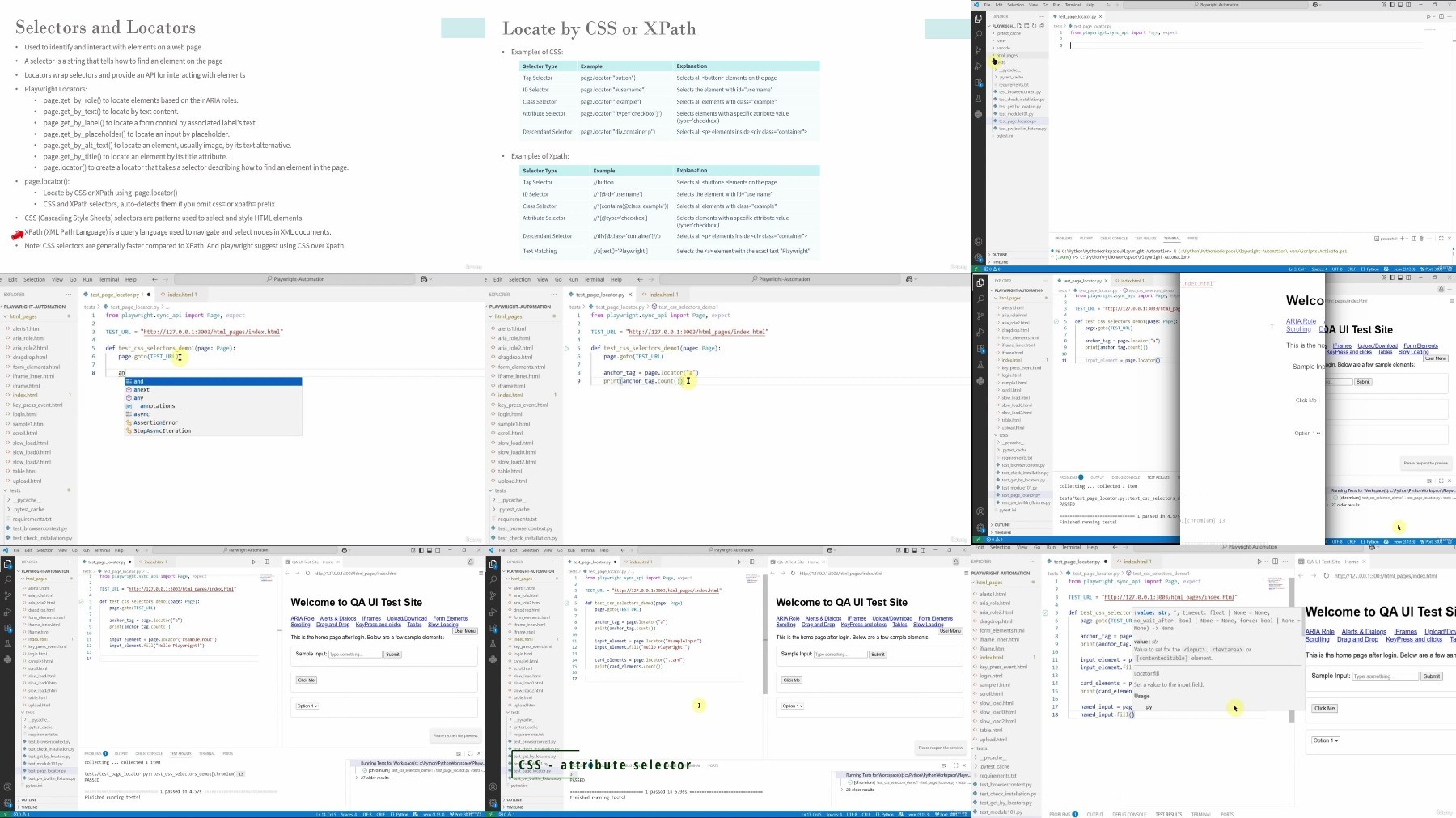Click back arrow in the preview of the 14-line-code window

[x=287, y=574]
